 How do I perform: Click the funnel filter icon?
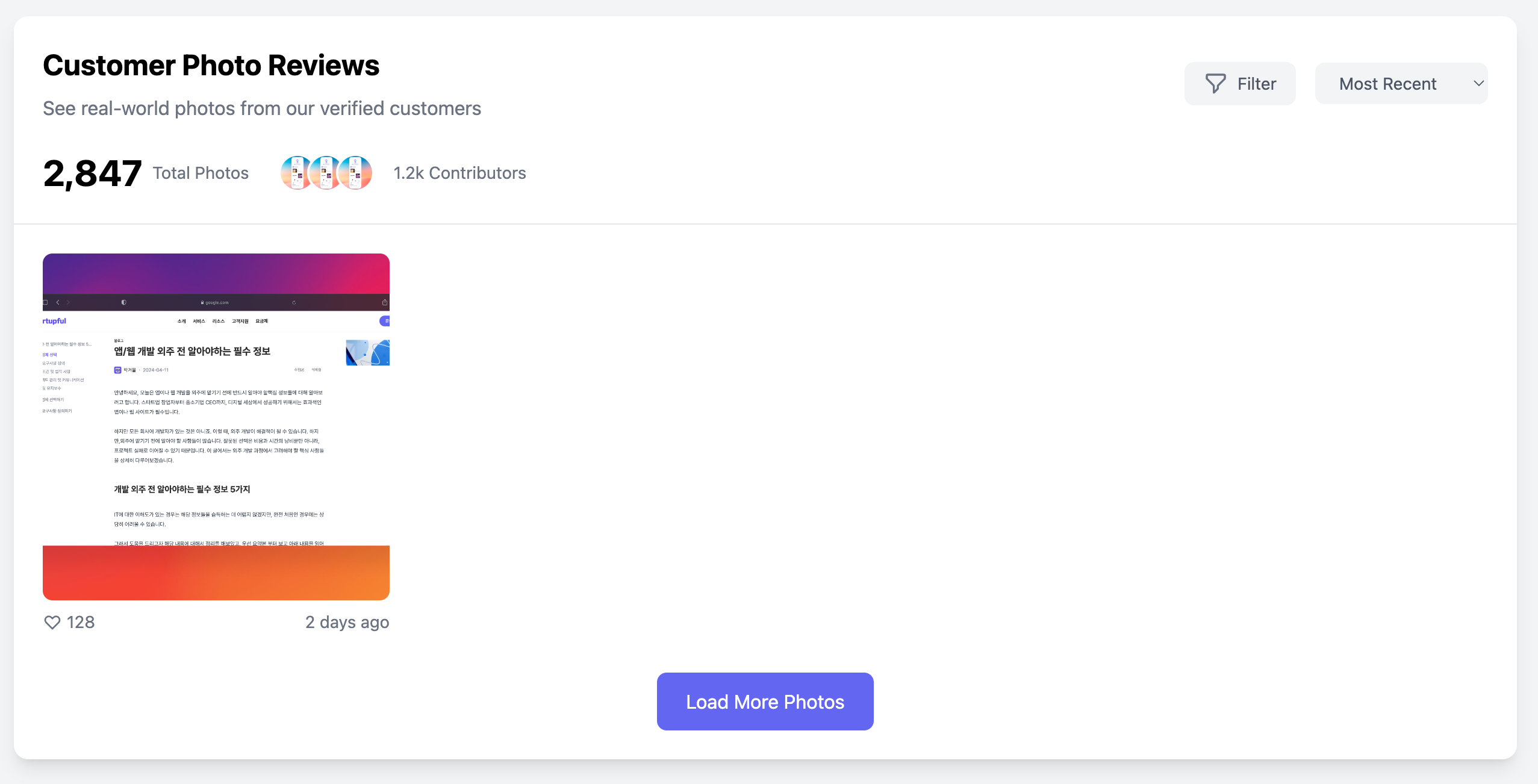[x=1215, y=84]
